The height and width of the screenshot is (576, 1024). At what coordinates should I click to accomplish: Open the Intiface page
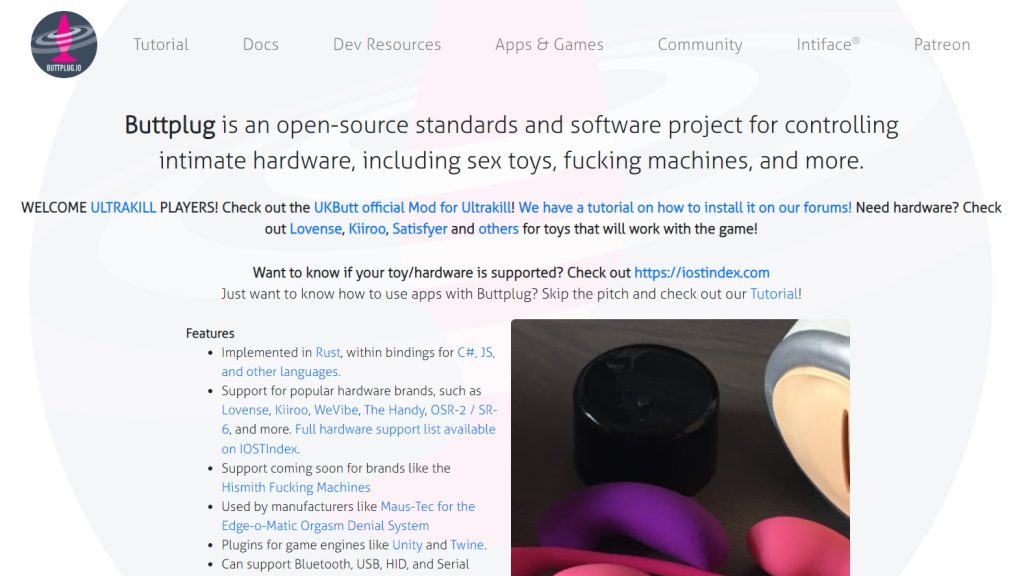pyautogui.click(x=828, y=44)
